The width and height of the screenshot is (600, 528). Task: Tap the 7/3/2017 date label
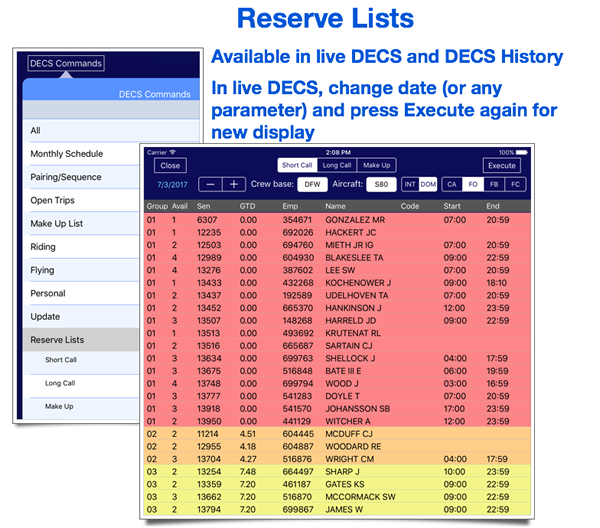tap(172, 185)
